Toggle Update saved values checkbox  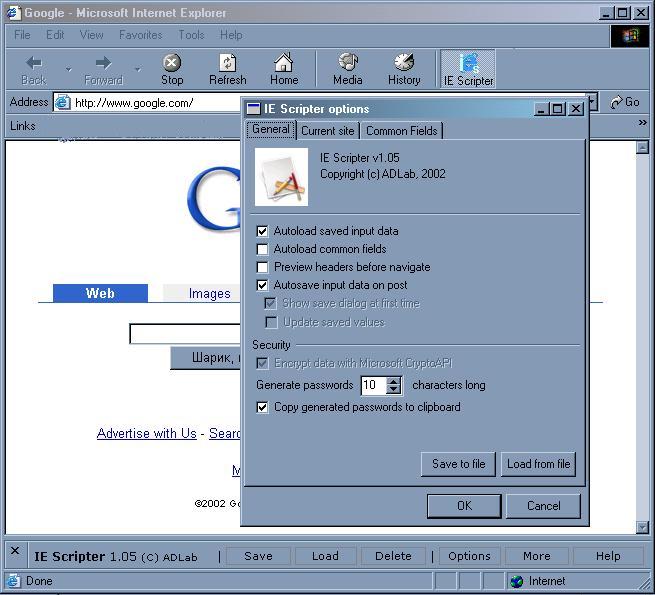[271, 322]
